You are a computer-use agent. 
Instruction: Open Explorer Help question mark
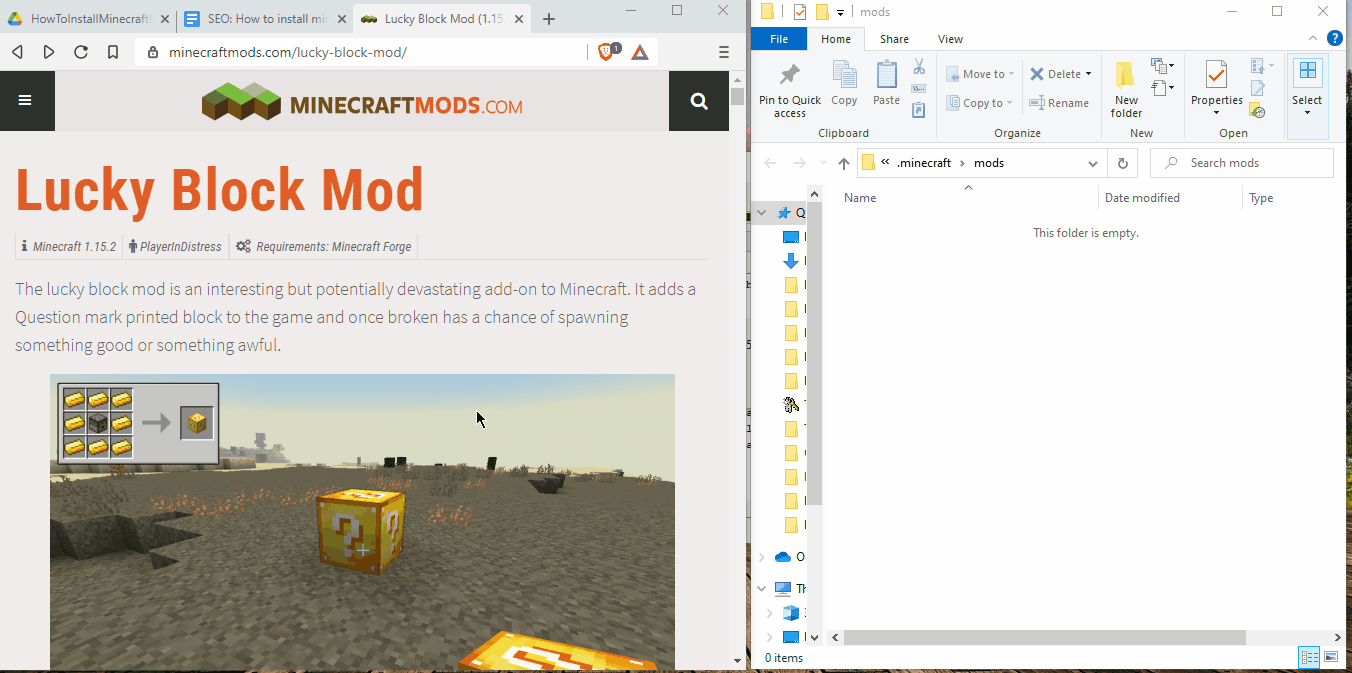click(x=1335, y=39)
